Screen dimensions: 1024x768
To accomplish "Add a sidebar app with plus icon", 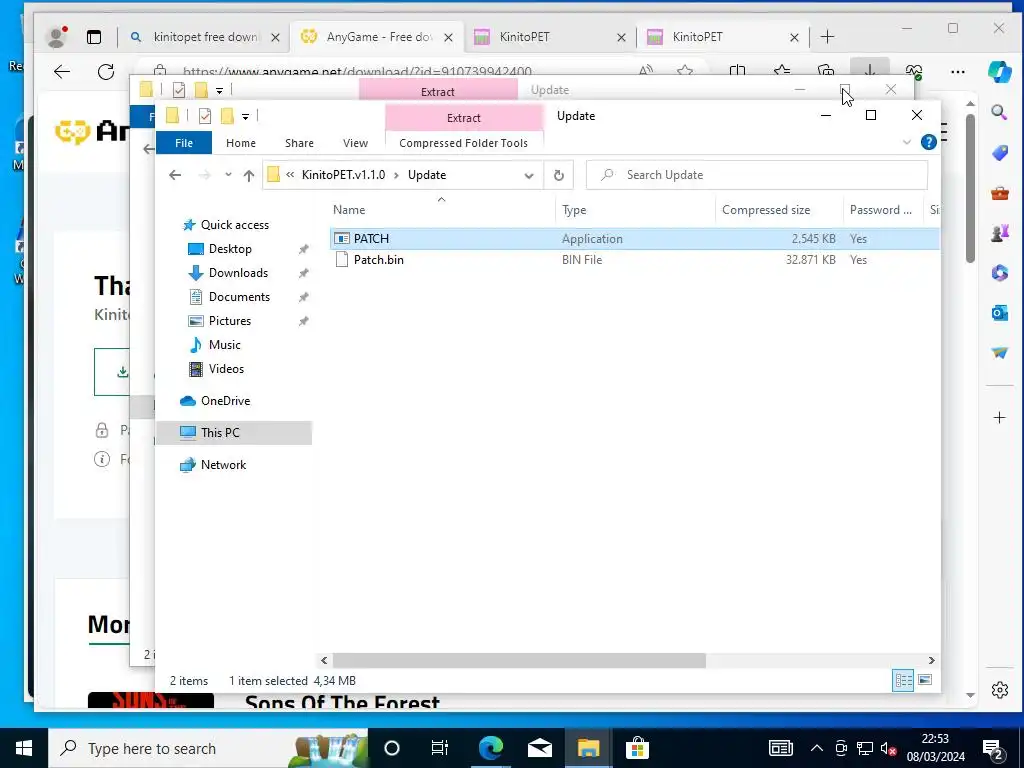I will (x=999, y=417).
